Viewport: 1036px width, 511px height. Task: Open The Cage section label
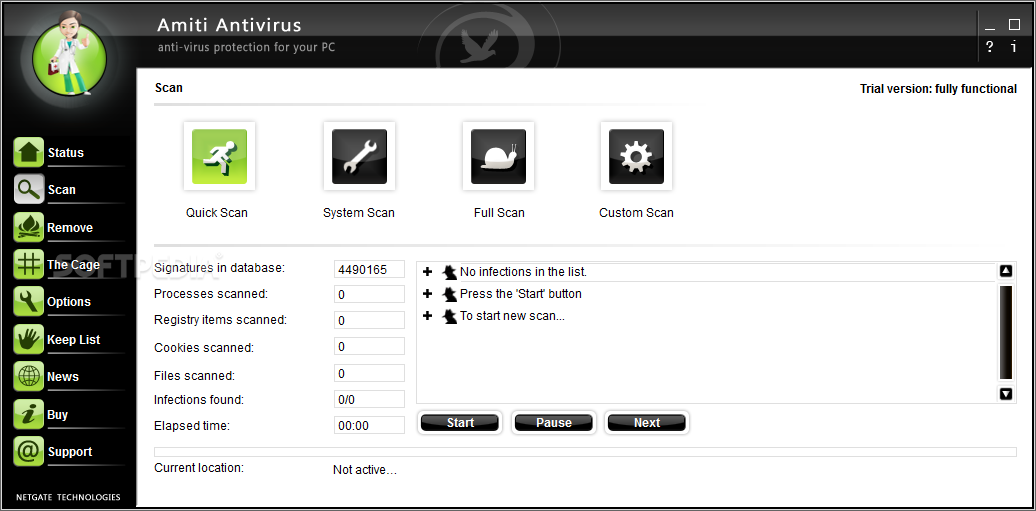73,264
